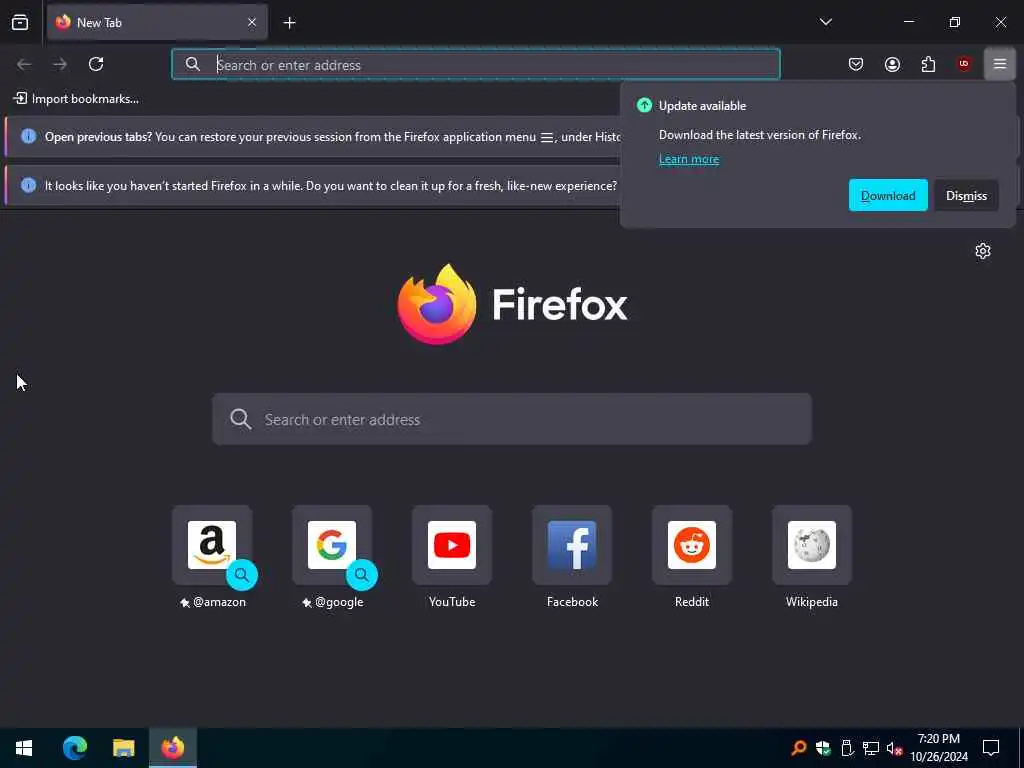Reload the current page
Screen dimensions: 1024x768
click(96, 64)
